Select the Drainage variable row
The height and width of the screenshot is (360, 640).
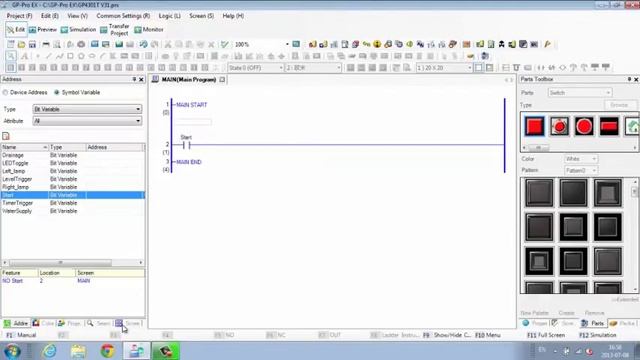[73, 155]
